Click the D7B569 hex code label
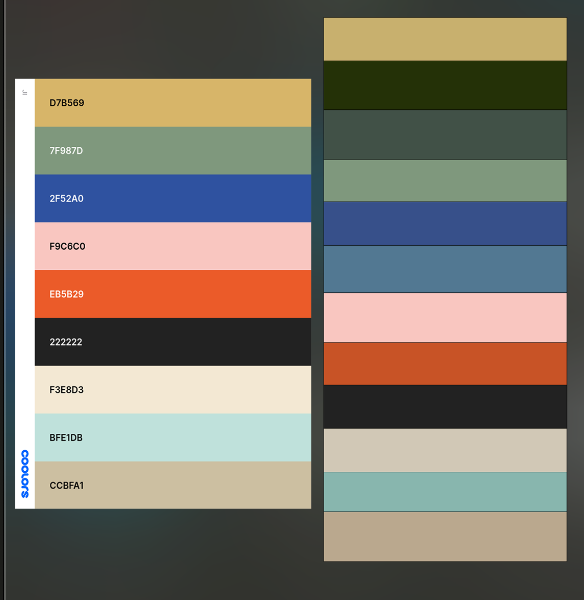Screen dimensions: 584x600 tap(67, 103)
